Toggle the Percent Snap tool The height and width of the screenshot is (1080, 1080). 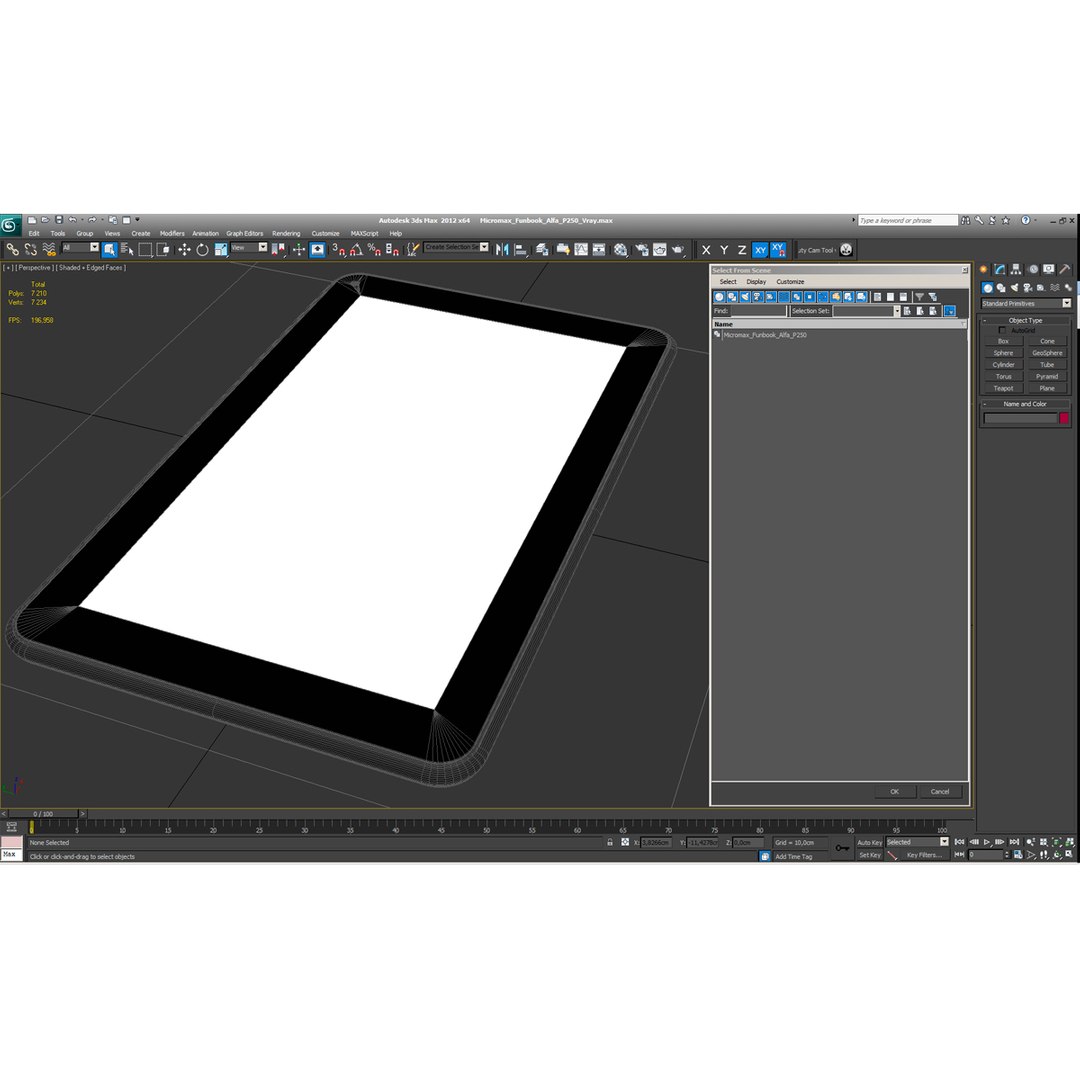click(x=374, y=249)
